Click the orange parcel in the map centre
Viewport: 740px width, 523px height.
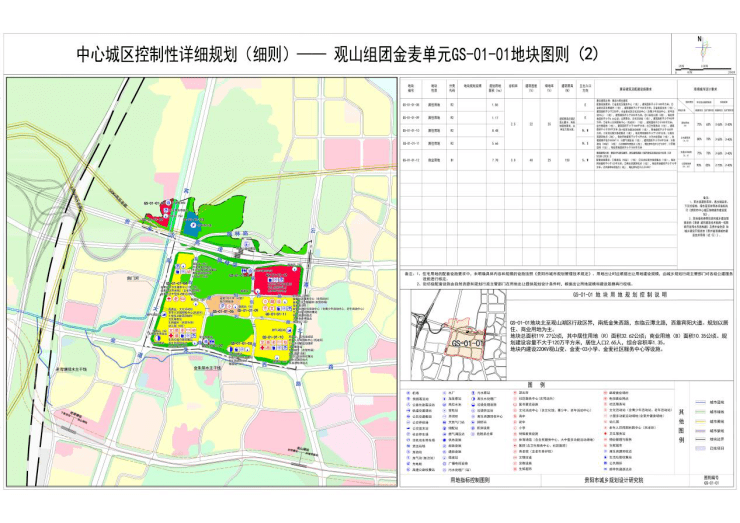[x=222, y=305]
